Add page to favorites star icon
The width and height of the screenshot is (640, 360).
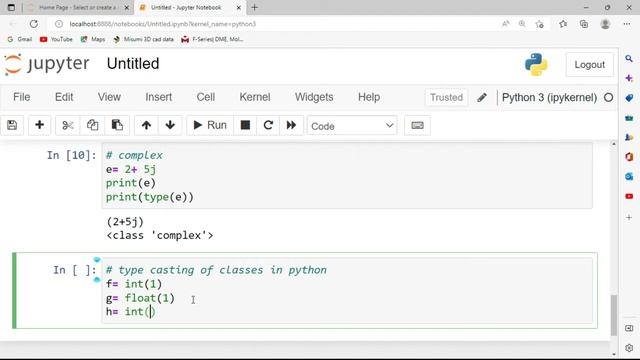[x=540, y=24]
